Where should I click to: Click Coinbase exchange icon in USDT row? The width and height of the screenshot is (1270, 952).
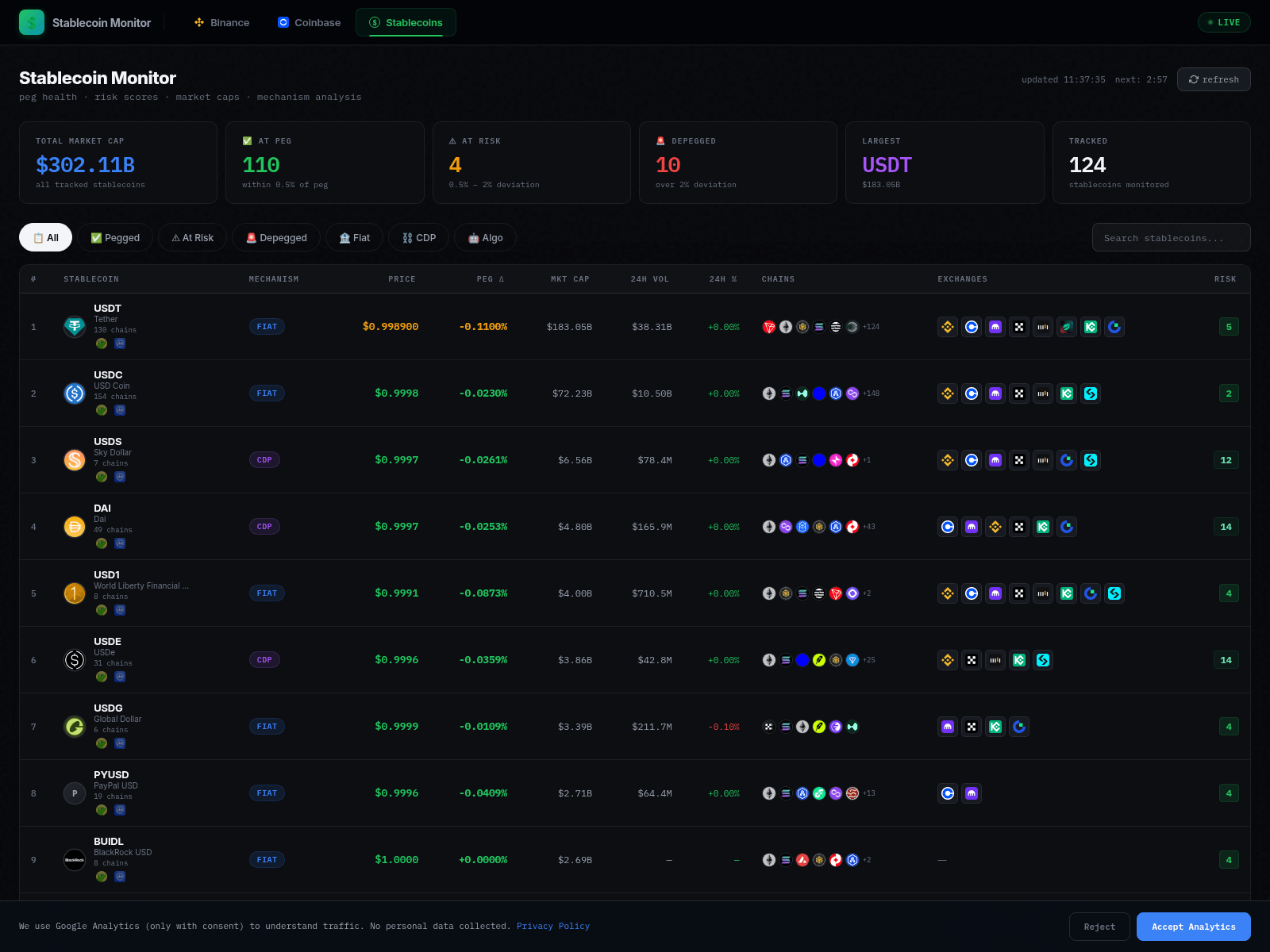pyautogui.click(x=972, y=327)
